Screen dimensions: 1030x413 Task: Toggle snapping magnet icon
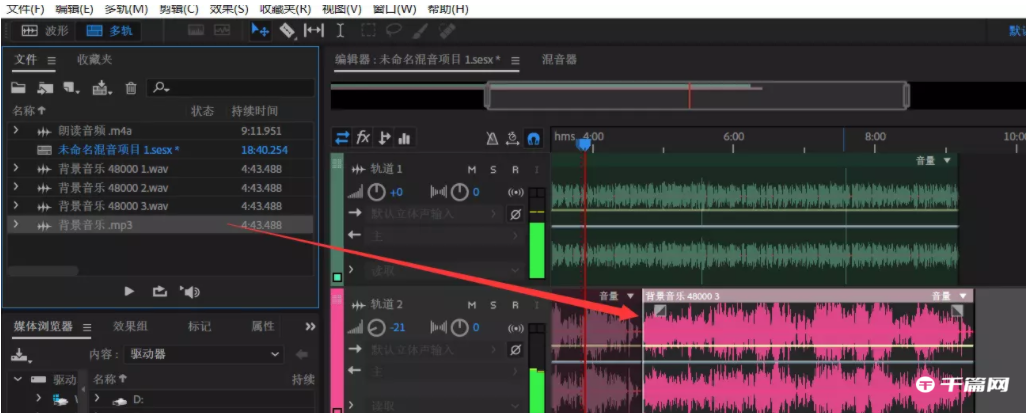pos(533,139)
